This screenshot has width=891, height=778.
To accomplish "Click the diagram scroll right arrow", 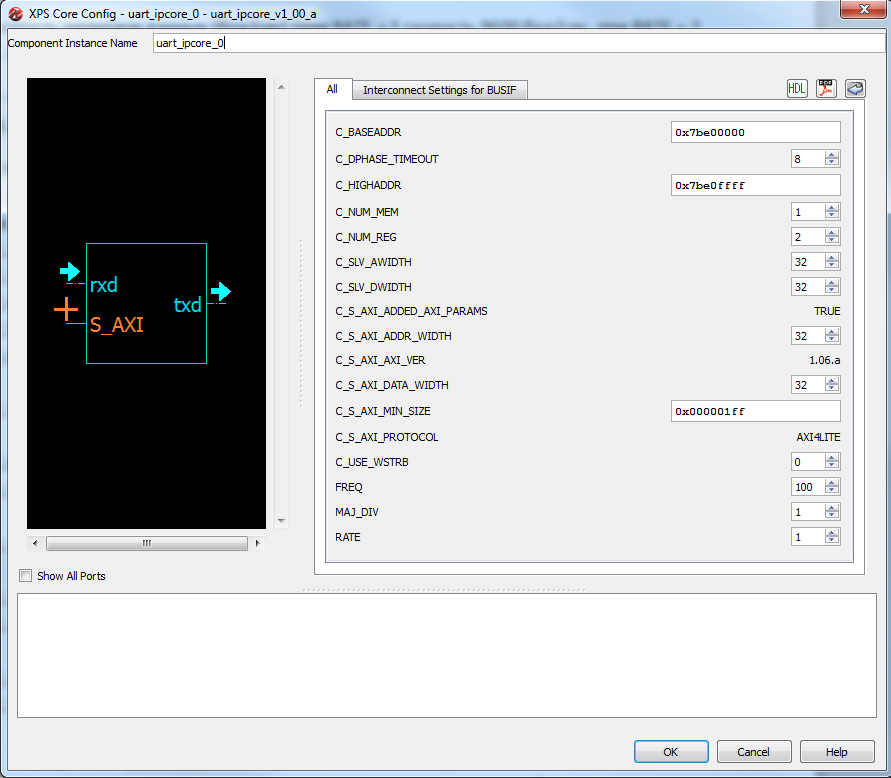I will [x=257, y=543].
